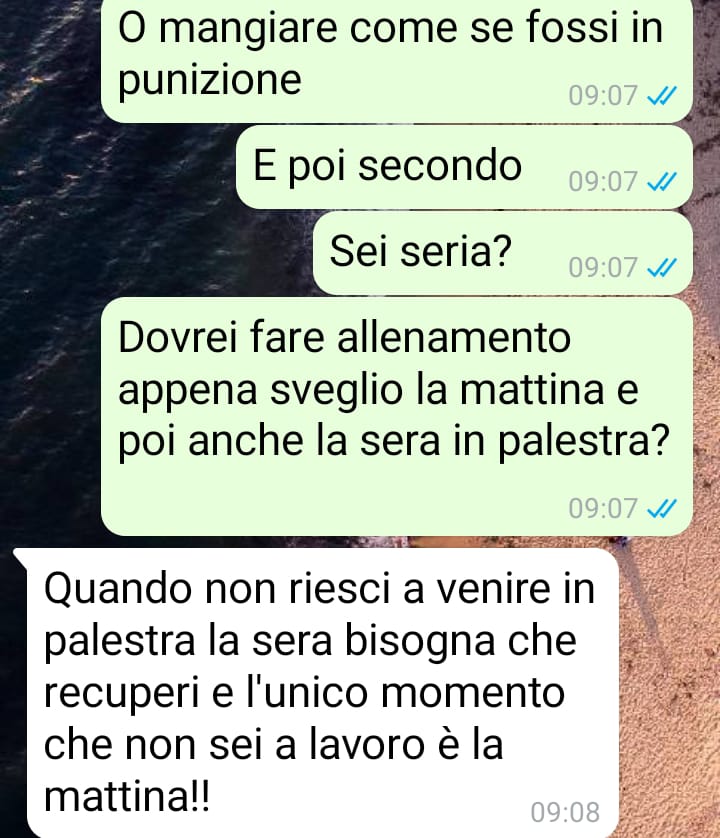The width and height of the screenshot is (720, 838).
Task: Tap read receipt ticks beside 'E poi secondo'
Action: (x=662, y=182)
